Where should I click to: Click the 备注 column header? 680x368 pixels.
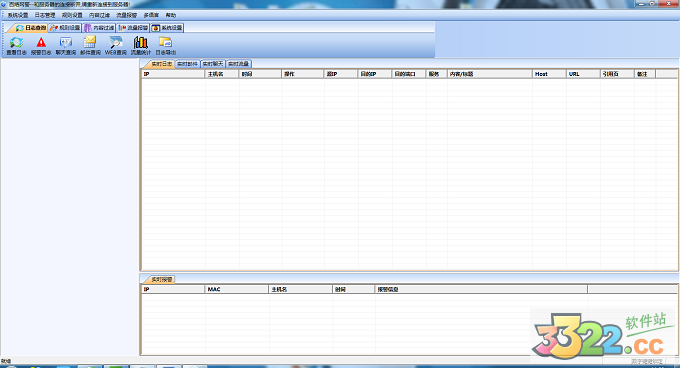pyautogui.click(x=645, y=74)
